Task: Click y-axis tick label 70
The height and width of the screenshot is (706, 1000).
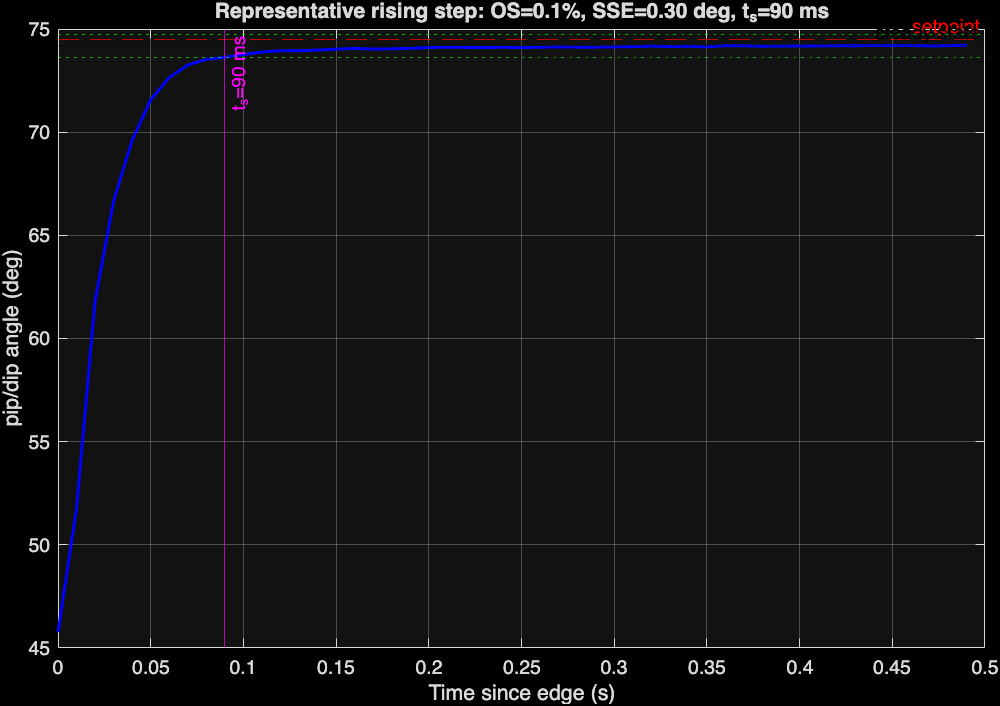Action: pos(39,133)
